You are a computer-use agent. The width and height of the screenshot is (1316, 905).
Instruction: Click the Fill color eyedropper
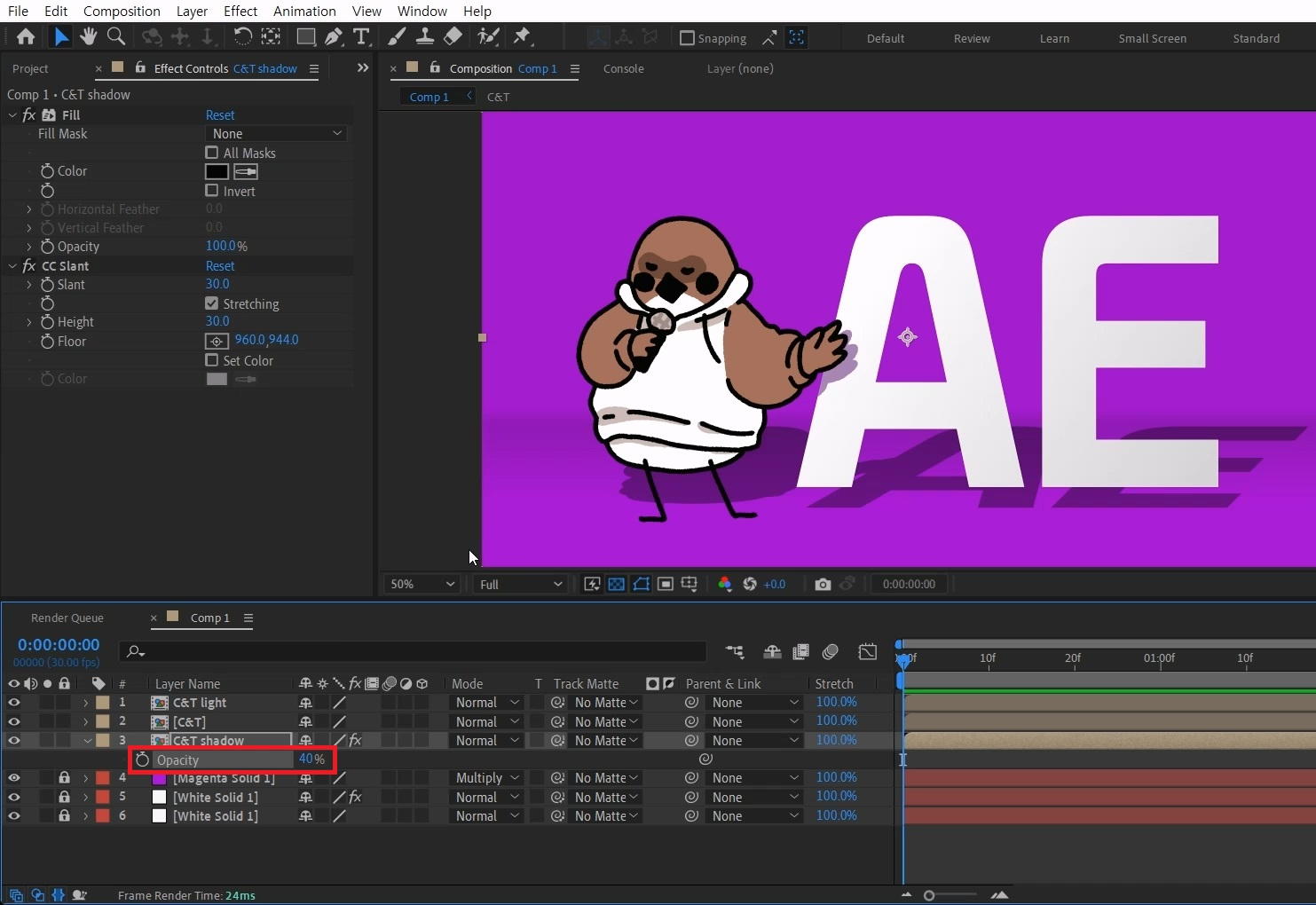click(x=246, y=171)
